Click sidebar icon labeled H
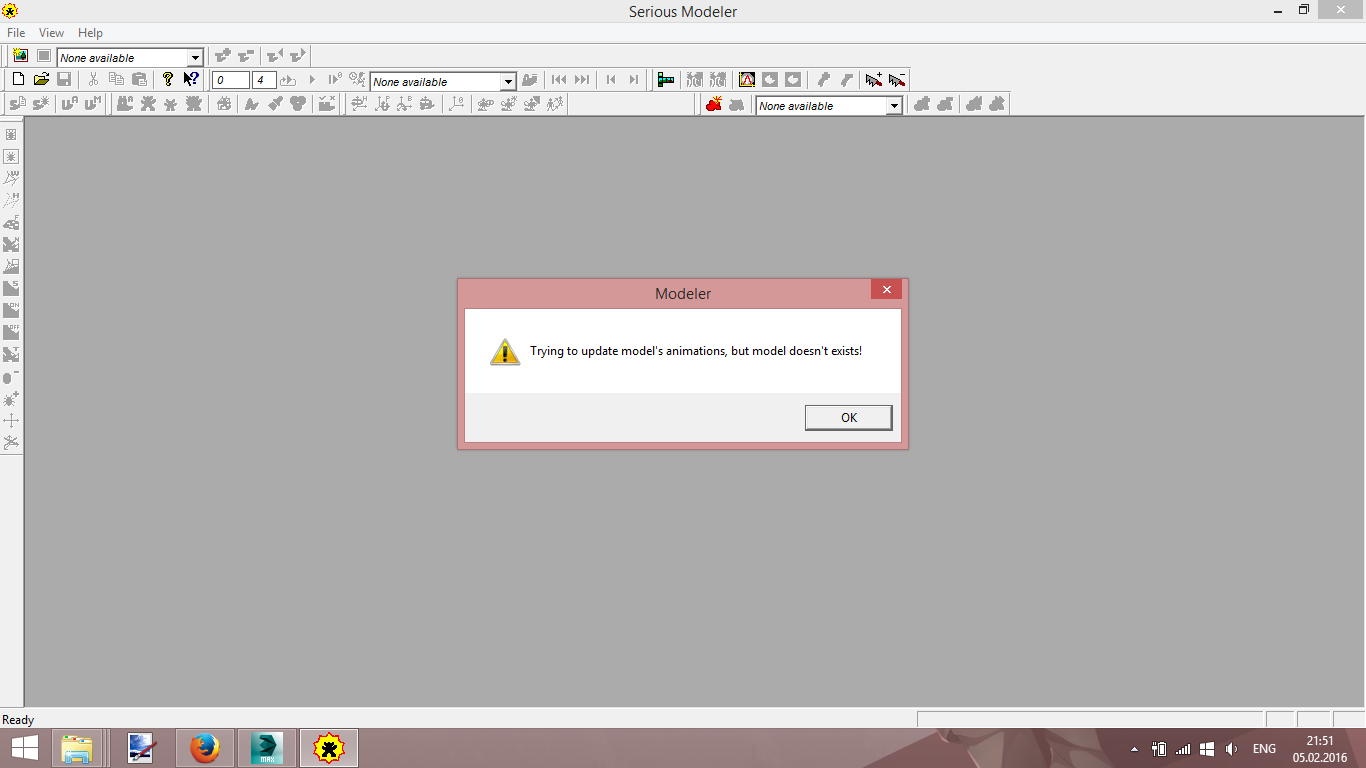This screenshot has width=1366, height=768. tap(11, 200)
